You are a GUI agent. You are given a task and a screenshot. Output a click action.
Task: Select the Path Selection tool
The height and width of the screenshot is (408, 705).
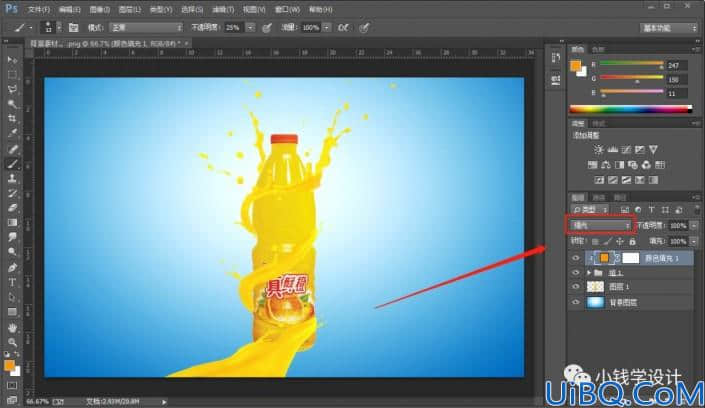point(12,297)
